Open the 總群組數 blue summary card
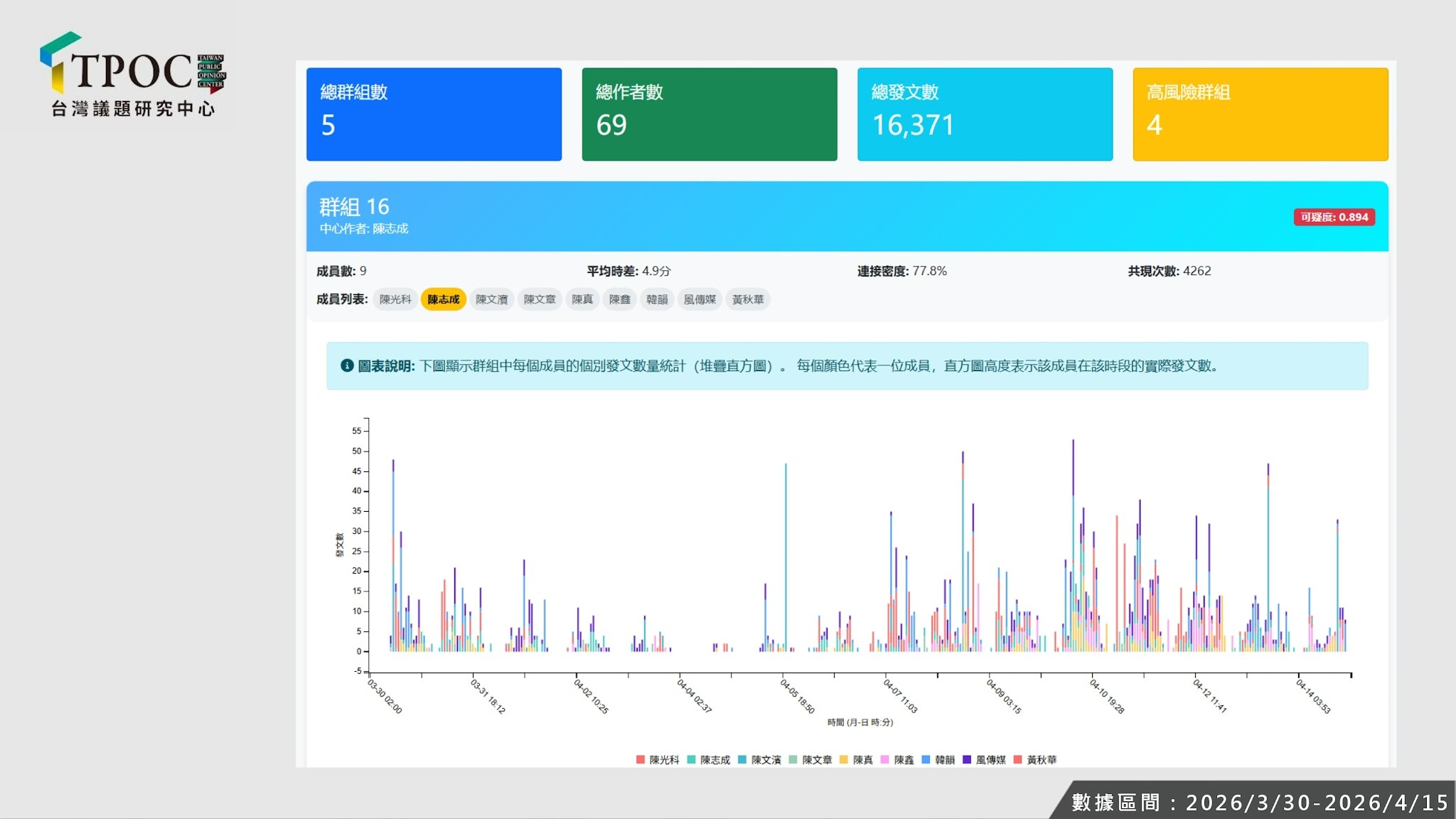The width and height of the screenshot is (1456, 819). [x=434, y=114]
